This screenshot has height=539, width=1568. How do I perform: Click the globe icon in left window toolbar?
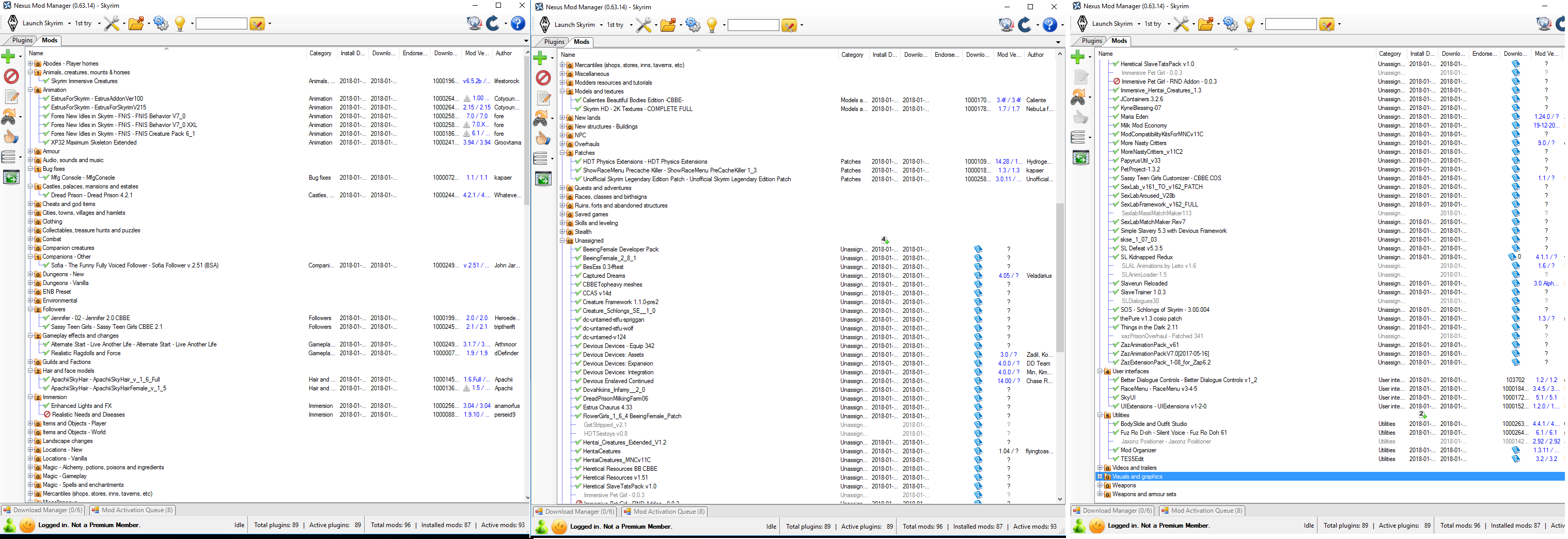point(474,23)
